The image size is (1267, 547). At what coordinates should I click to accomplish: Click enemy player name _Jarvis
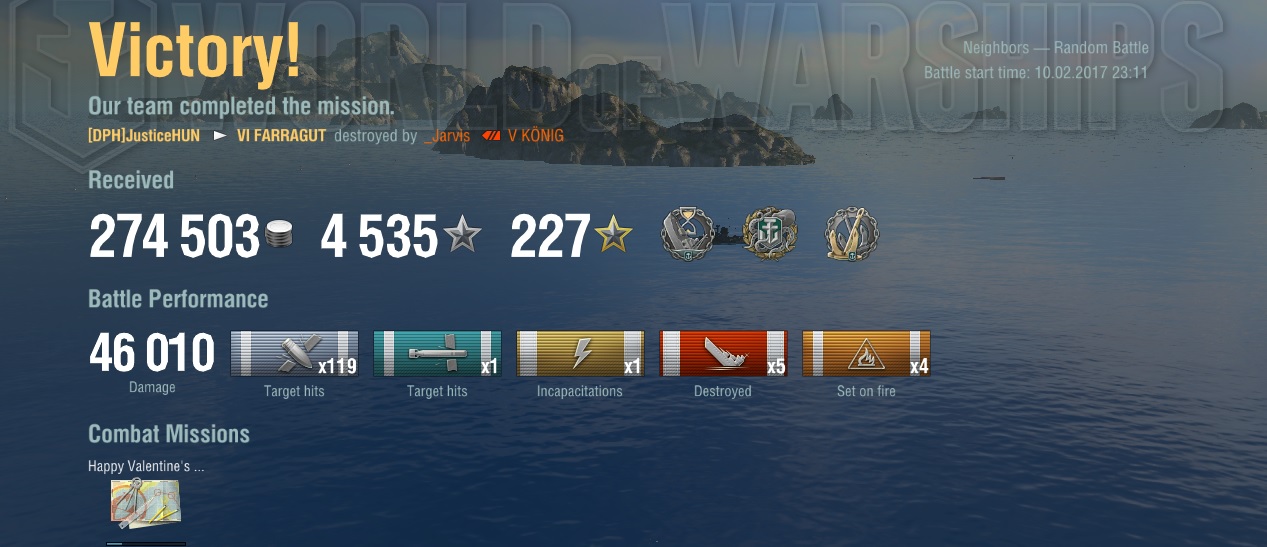click(447, 136)
